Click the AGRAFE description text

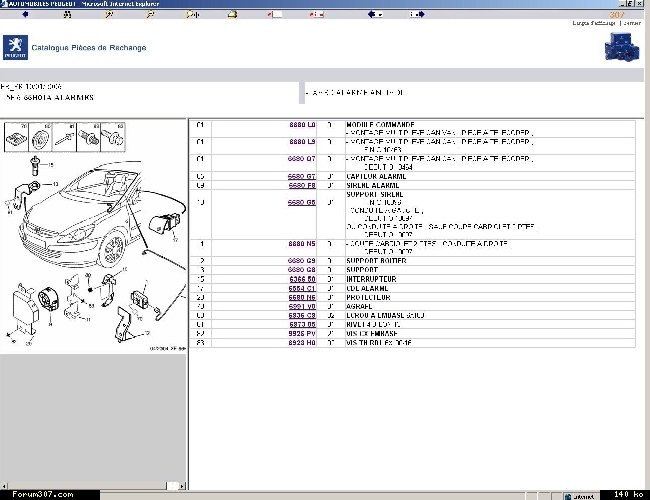tap(359, 306)
